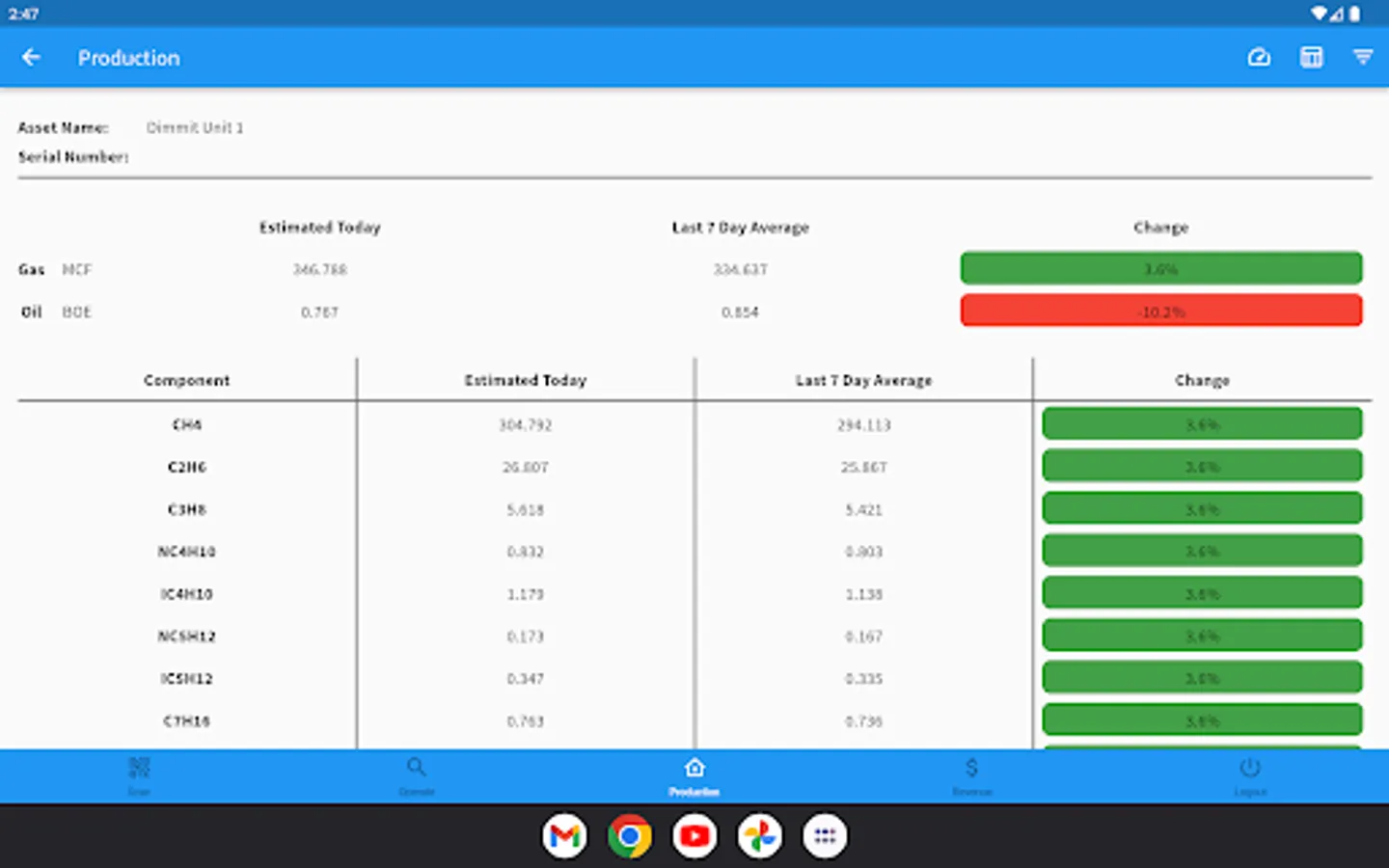Select the Gas row label
The image size is (1389, 868).
tap(32, 269)
